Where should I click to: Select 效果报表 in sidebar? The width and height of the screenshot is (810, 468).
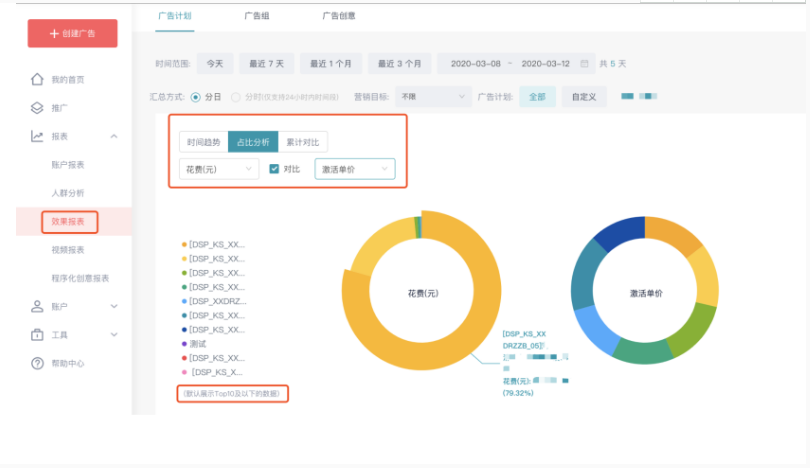(x=69, y=222)
